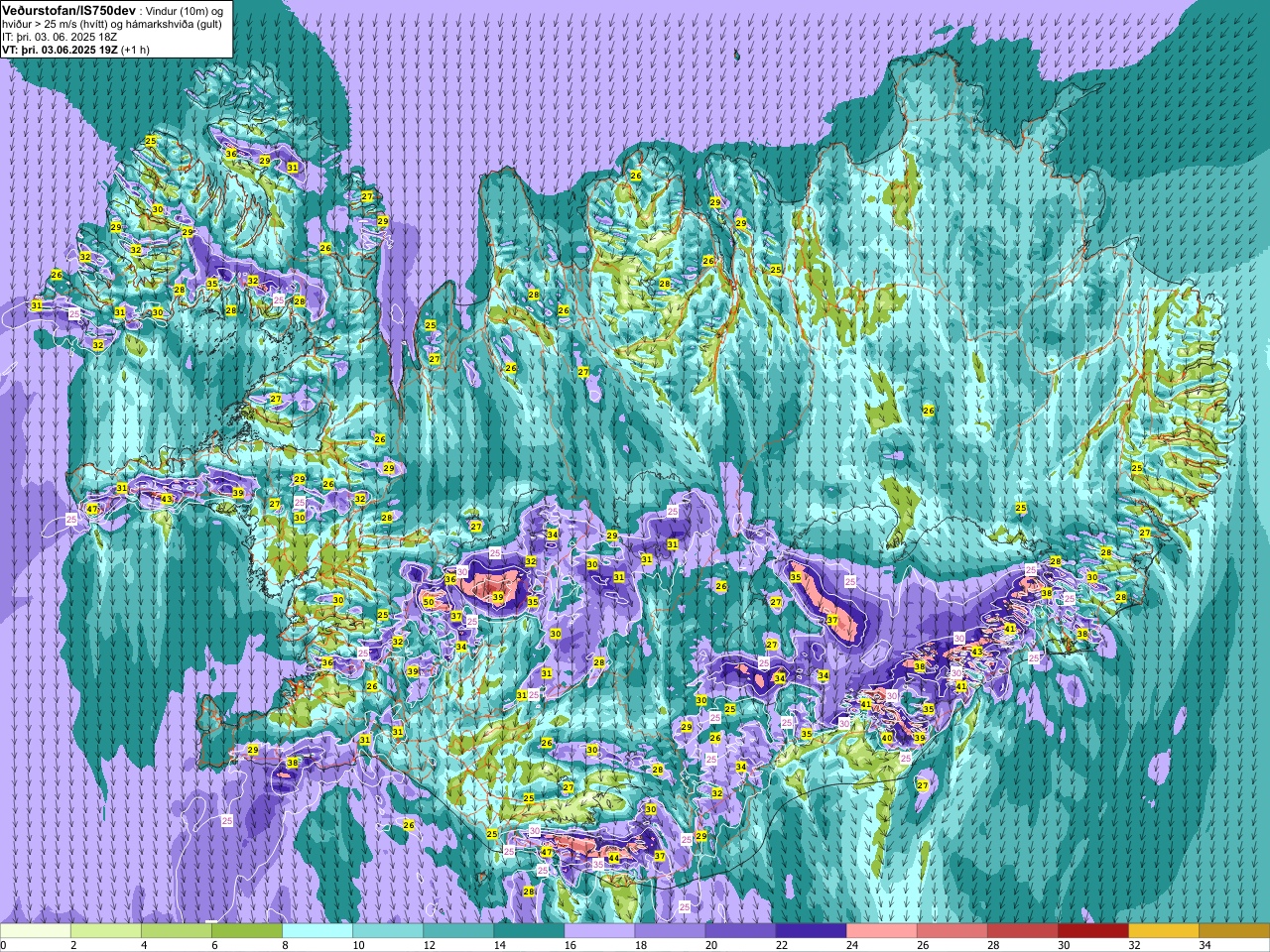Click the light green 2–4 legend swatch
Screen dimensions: 1270x952
[106, 931]
